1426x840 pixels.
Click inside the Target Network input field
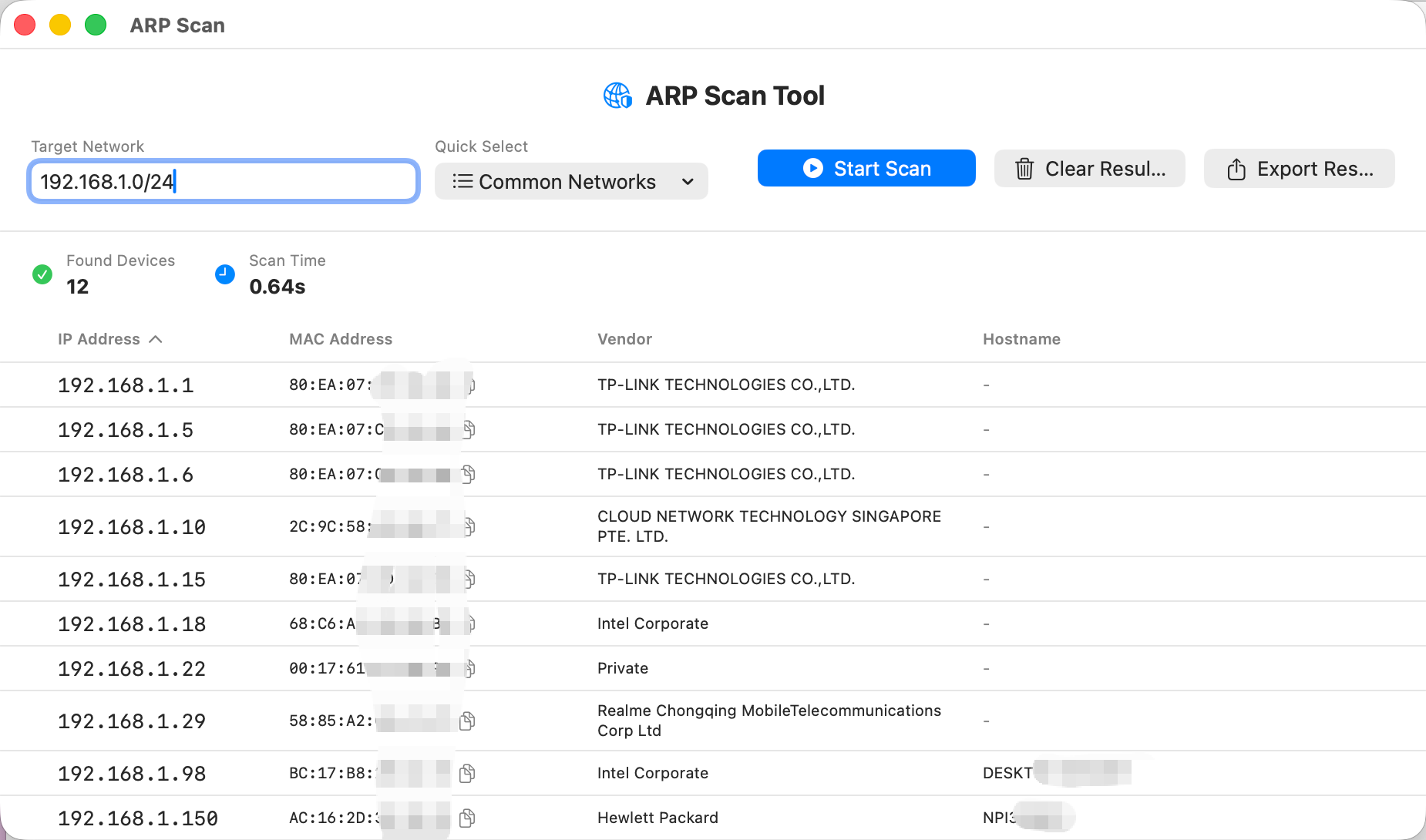click(223, 181)
